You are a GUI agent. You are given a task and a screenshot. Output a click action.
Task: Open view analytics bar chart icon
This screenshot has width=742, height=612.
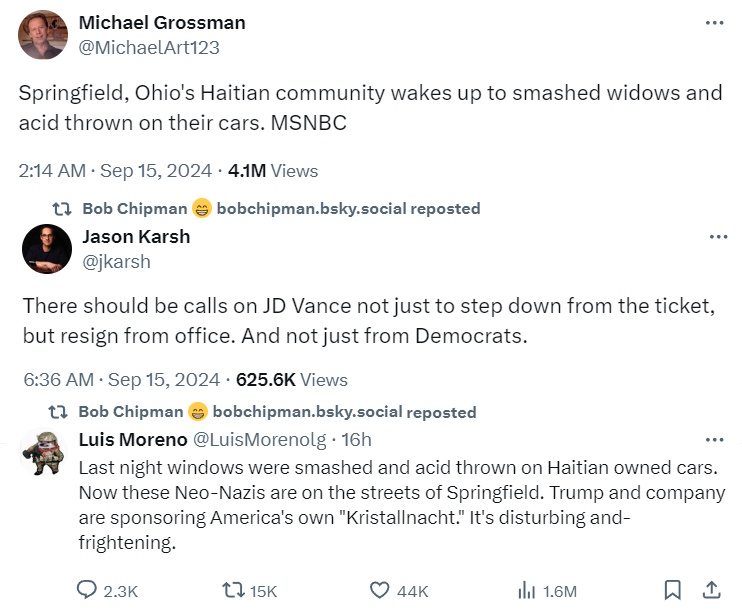pyautogui.click(x=527, y=590)
